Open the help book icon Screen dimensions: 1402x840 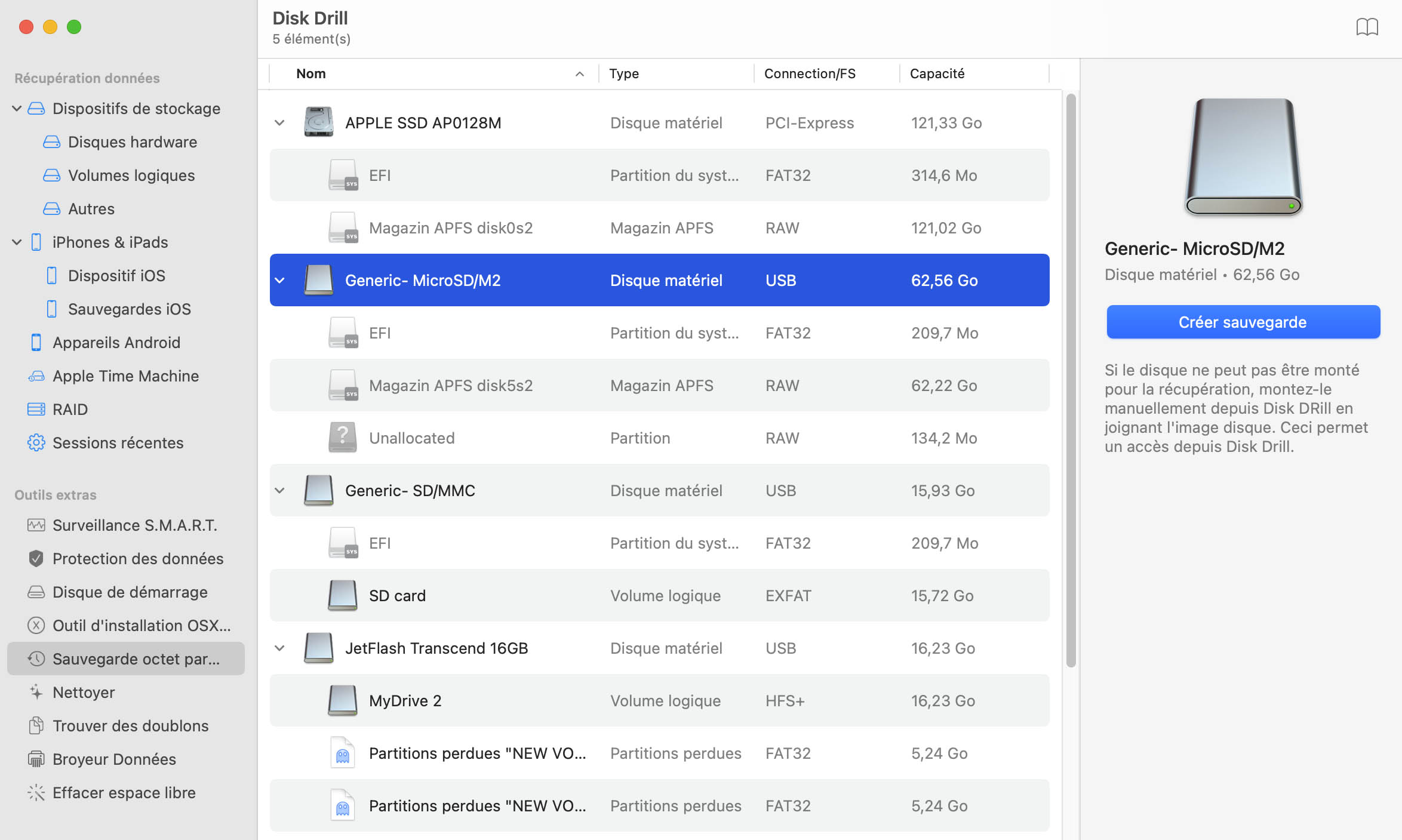[x=1367, y=27]
